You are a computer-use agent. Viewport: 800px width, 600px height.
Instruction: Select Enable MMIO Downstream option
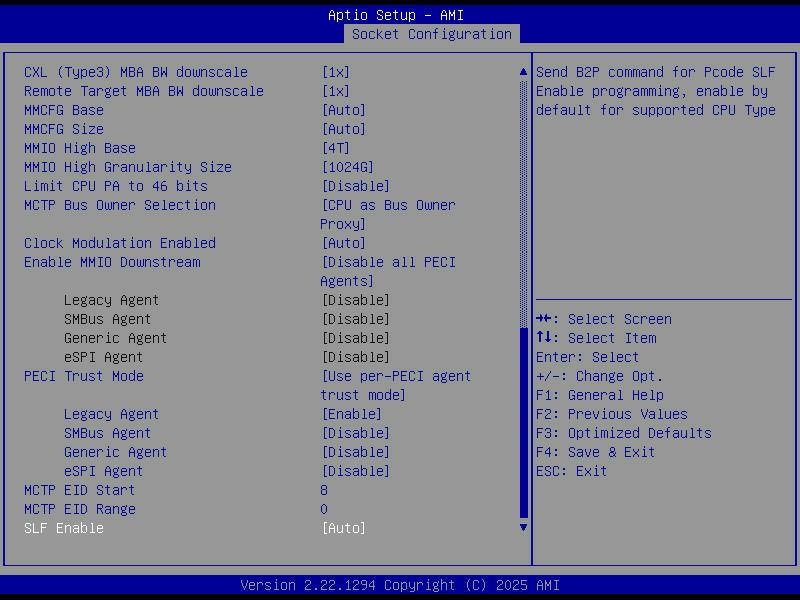click(x=112, y=262)
